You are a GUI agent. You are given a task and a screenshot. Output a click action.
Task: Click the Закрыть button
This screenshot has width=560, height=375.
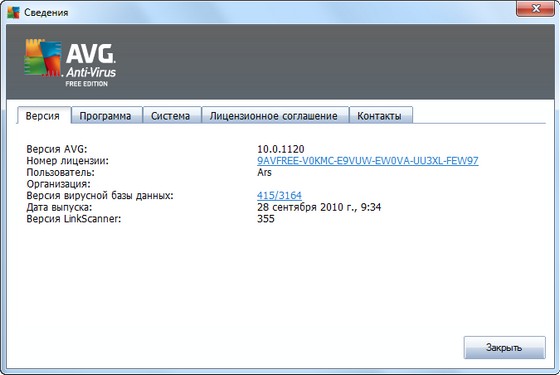click(504, 347)
